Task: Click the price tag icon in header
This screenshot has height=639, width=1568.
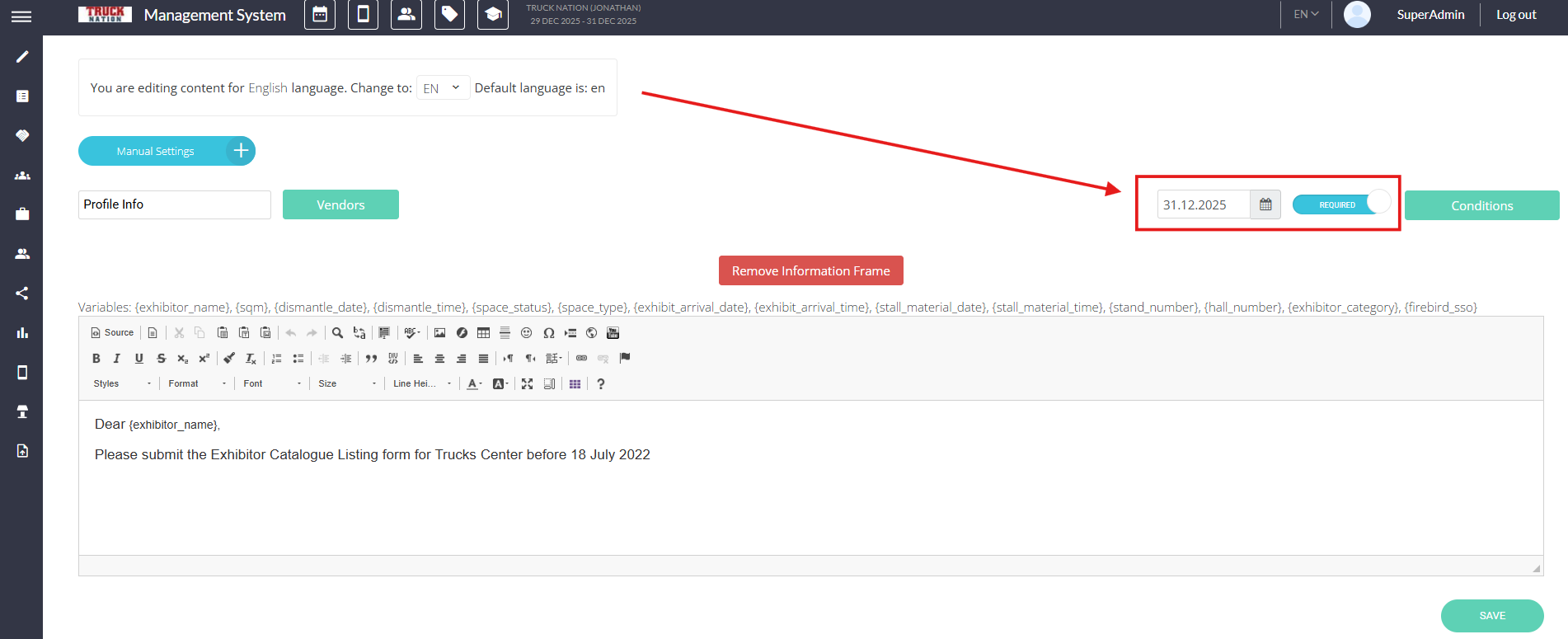Action: click(449, 15)
